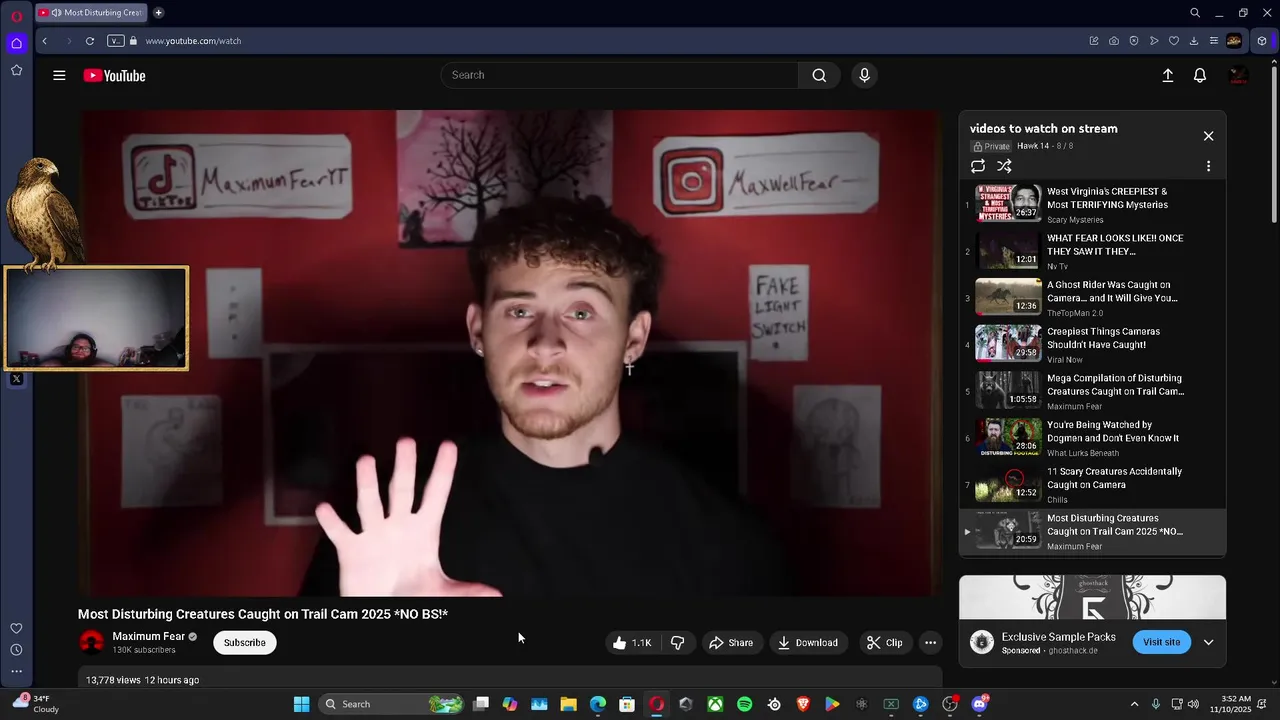Image resolution: width=1280 pixels, height=720 pixels.
Task: Open the Maximum Fear channel name link
Action: 148,636
